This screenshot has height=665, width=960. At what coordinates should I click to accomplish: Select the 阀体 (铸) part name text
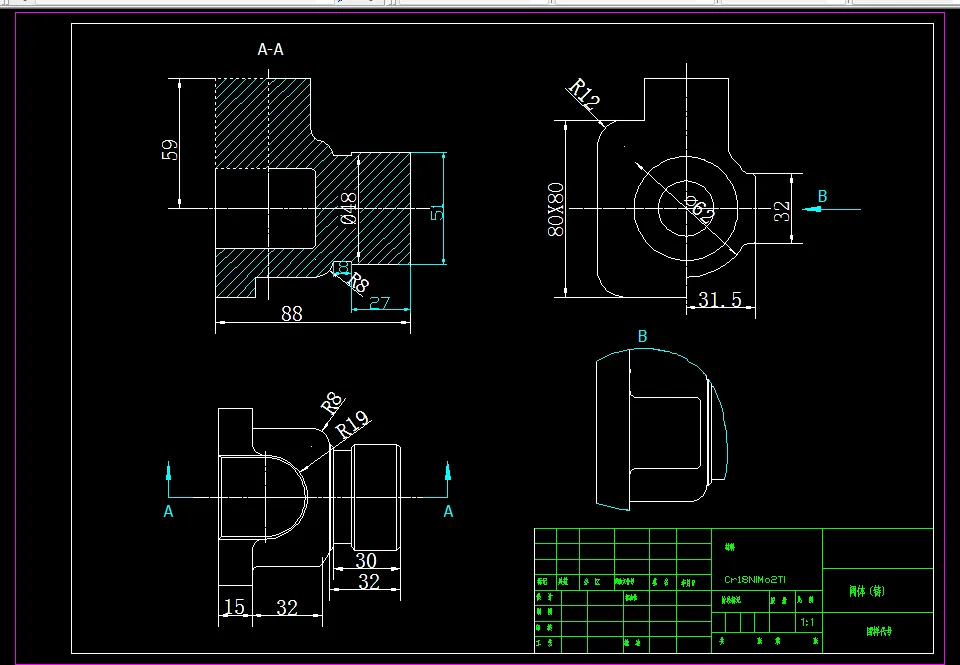[x=867, y=591]
